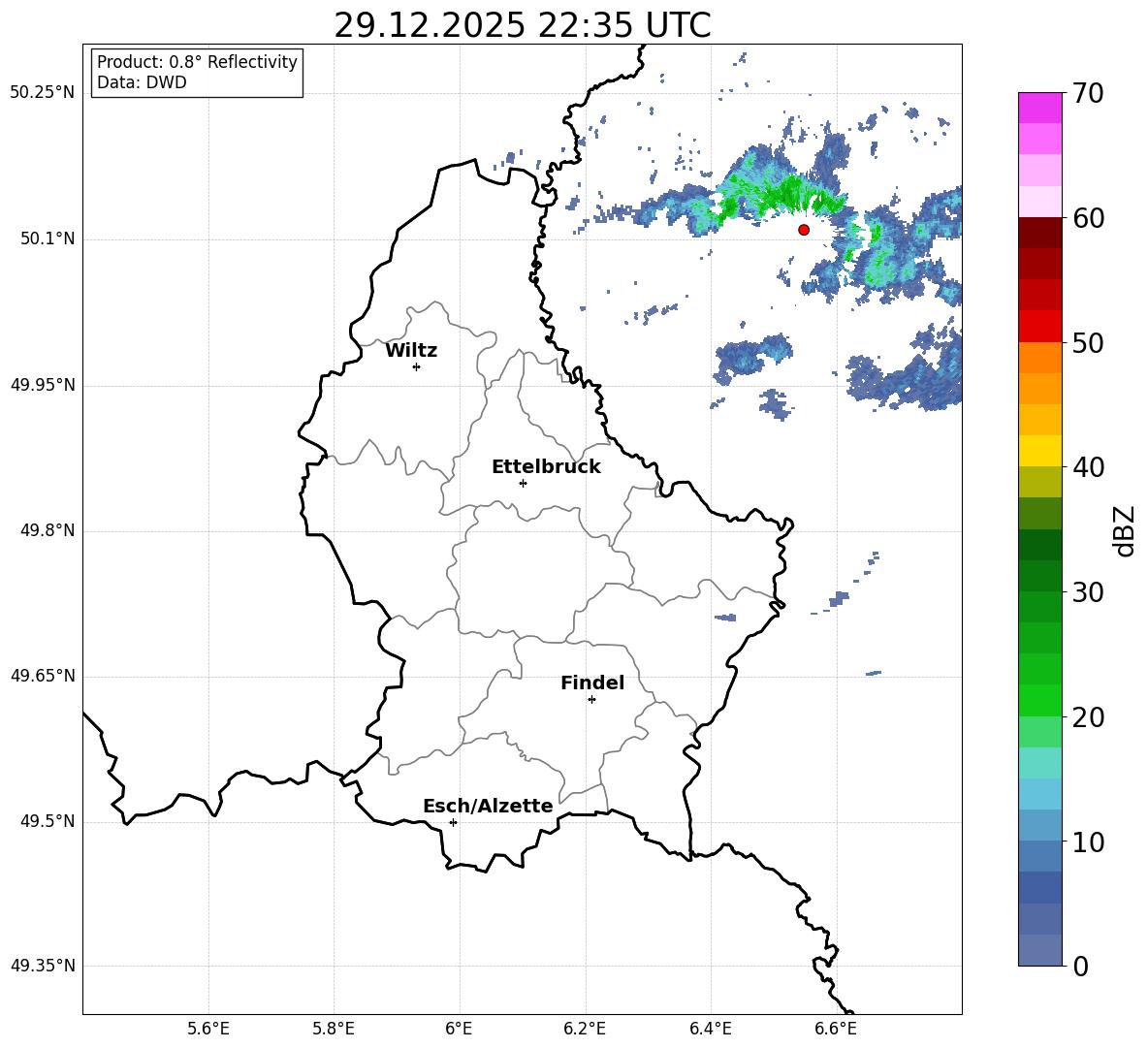Click the Ettelbruck station cross marker
The width and height of the screenshot is (1148, 1048).
[x=523, y=483]
